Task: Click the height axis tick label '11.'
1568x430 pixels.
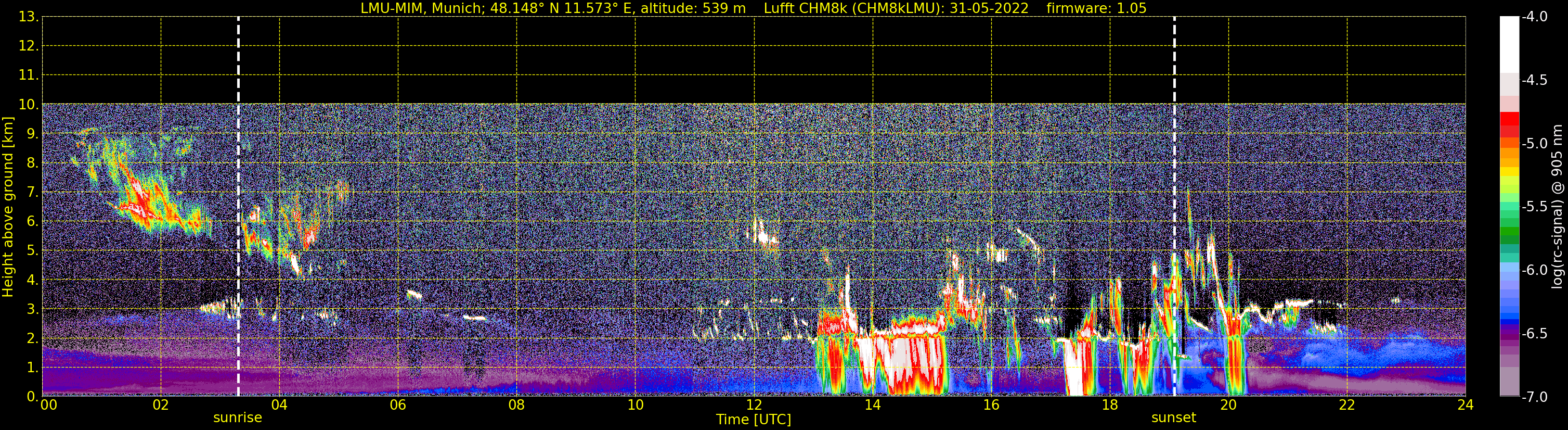Action: pos(29,75)
